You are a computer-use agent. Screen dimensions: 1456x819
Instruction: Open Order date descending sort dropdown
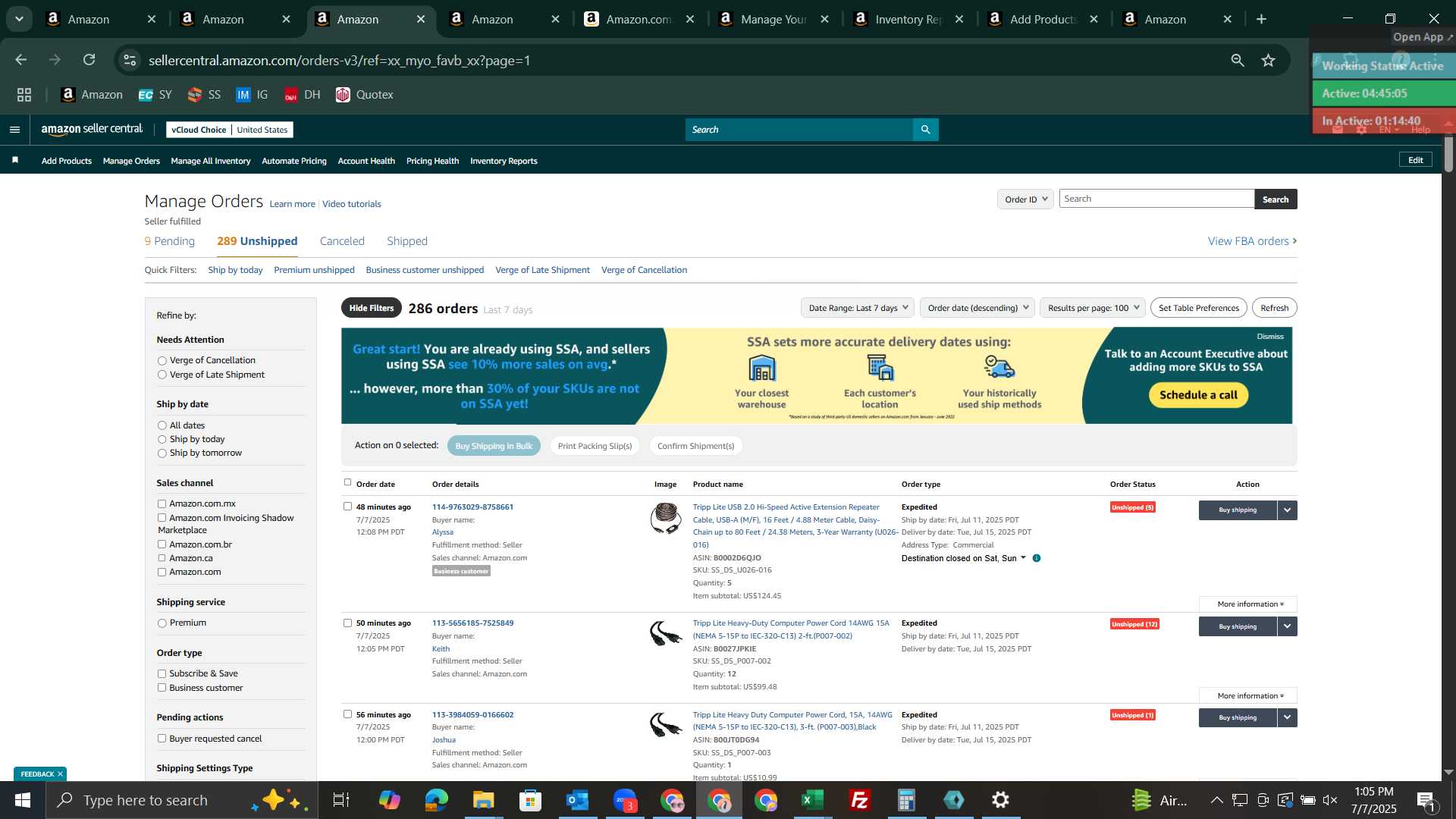977,308
